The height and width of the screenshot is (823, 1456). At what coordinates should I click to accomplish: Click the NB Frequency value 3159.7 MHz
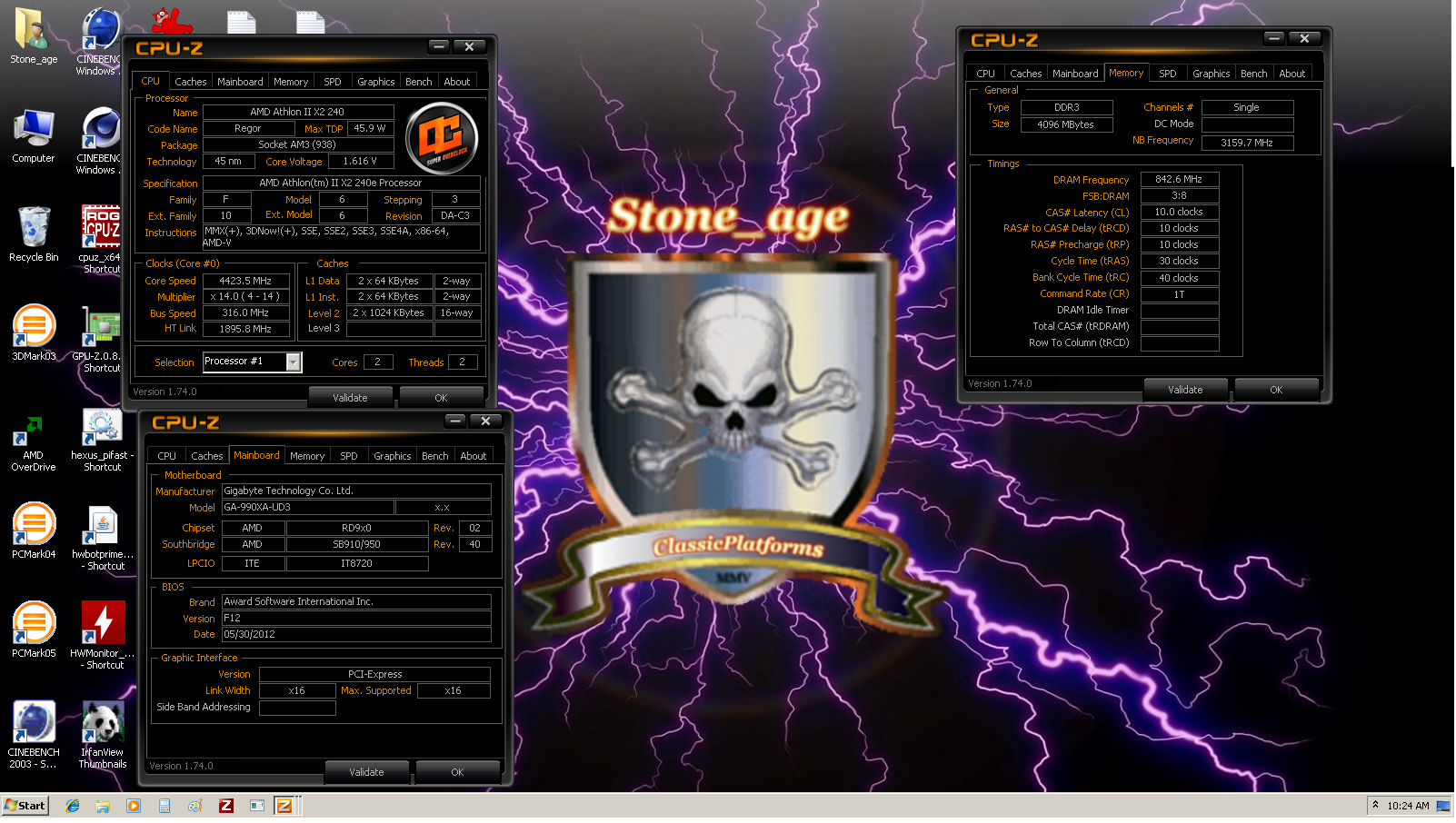[x=1247, y=143]
